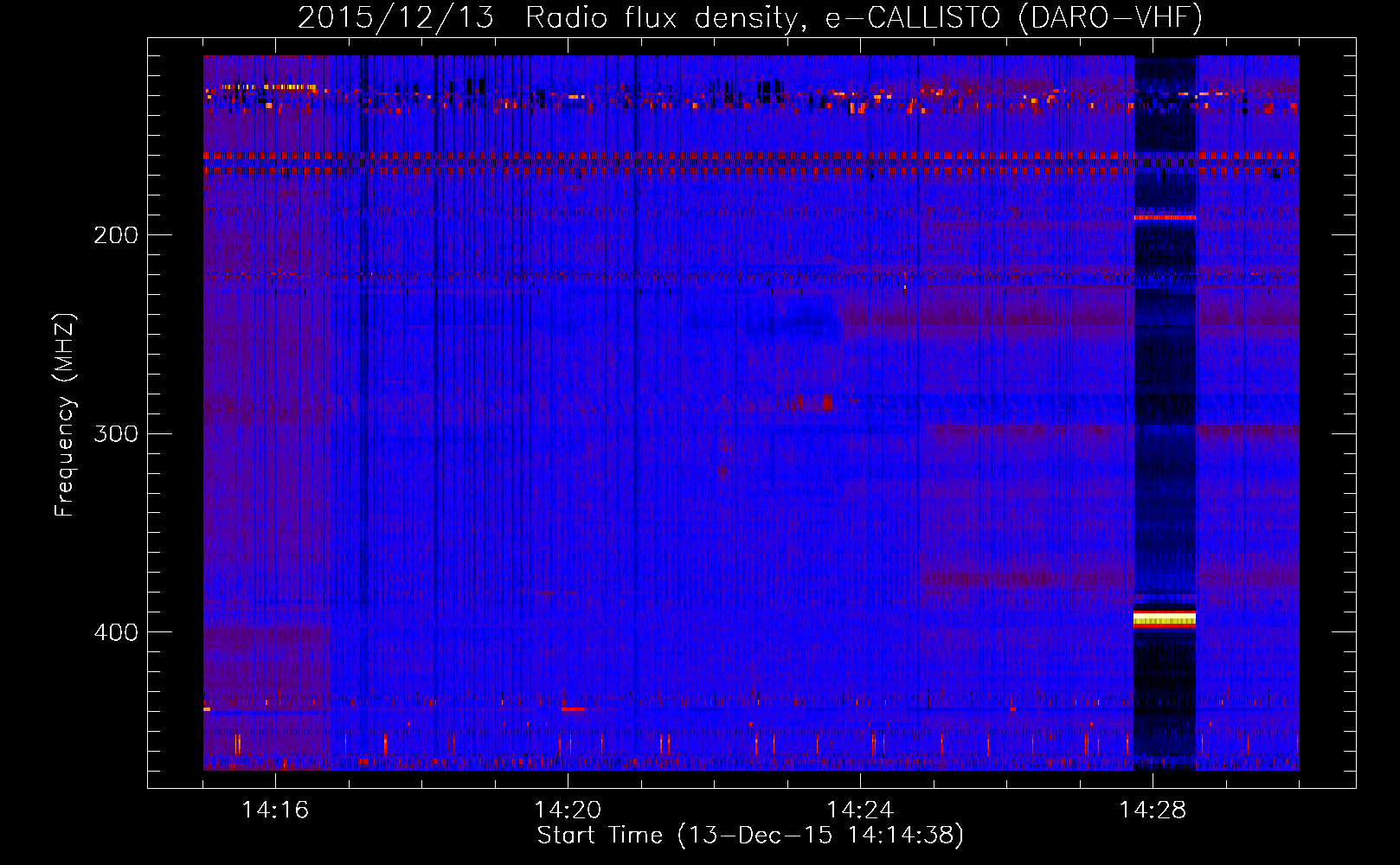Click the 'Start Time (13-Dec-15 14:14:38)' label
Viewport: 1400px width, 865px height.
(x=750, y=836)
